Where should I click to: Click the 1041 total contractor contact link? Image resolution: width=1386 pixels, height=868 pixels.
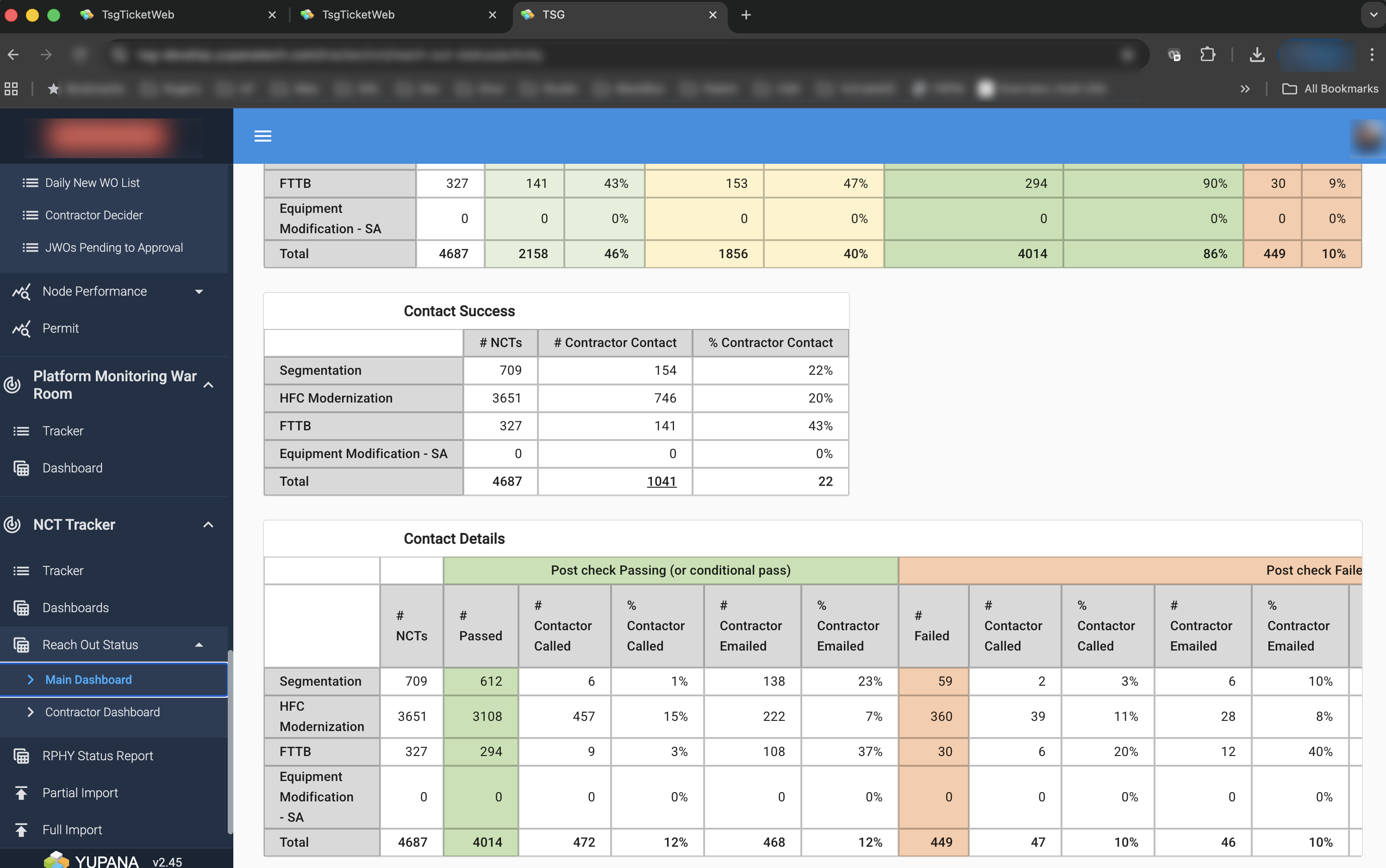[x=661, y=481]
